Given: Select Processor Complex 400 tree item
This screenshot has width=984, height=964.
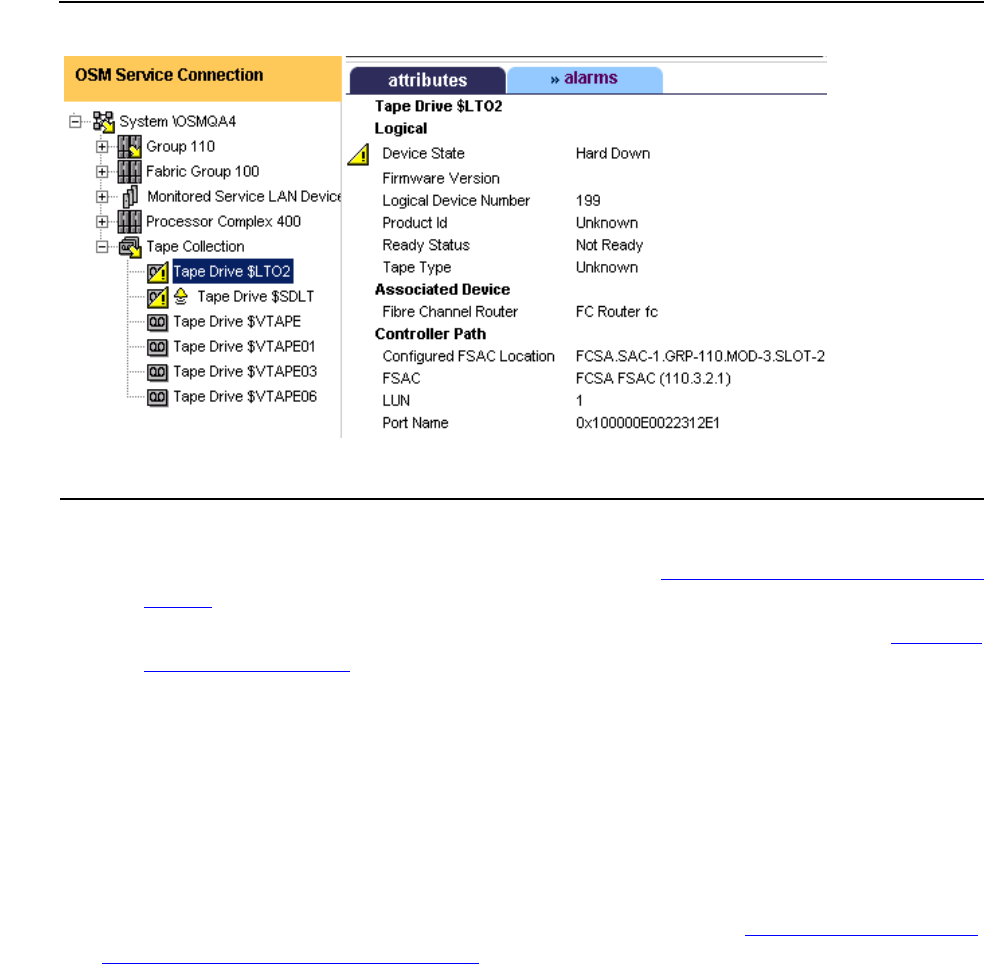Looking at the screenshot, I should tap(223, 222).
